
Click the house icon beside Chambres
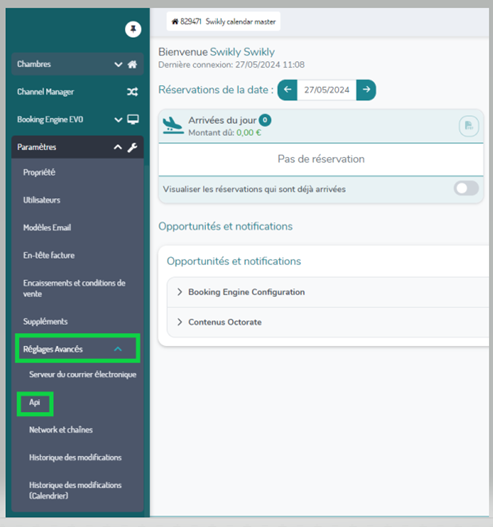point(132,64)
